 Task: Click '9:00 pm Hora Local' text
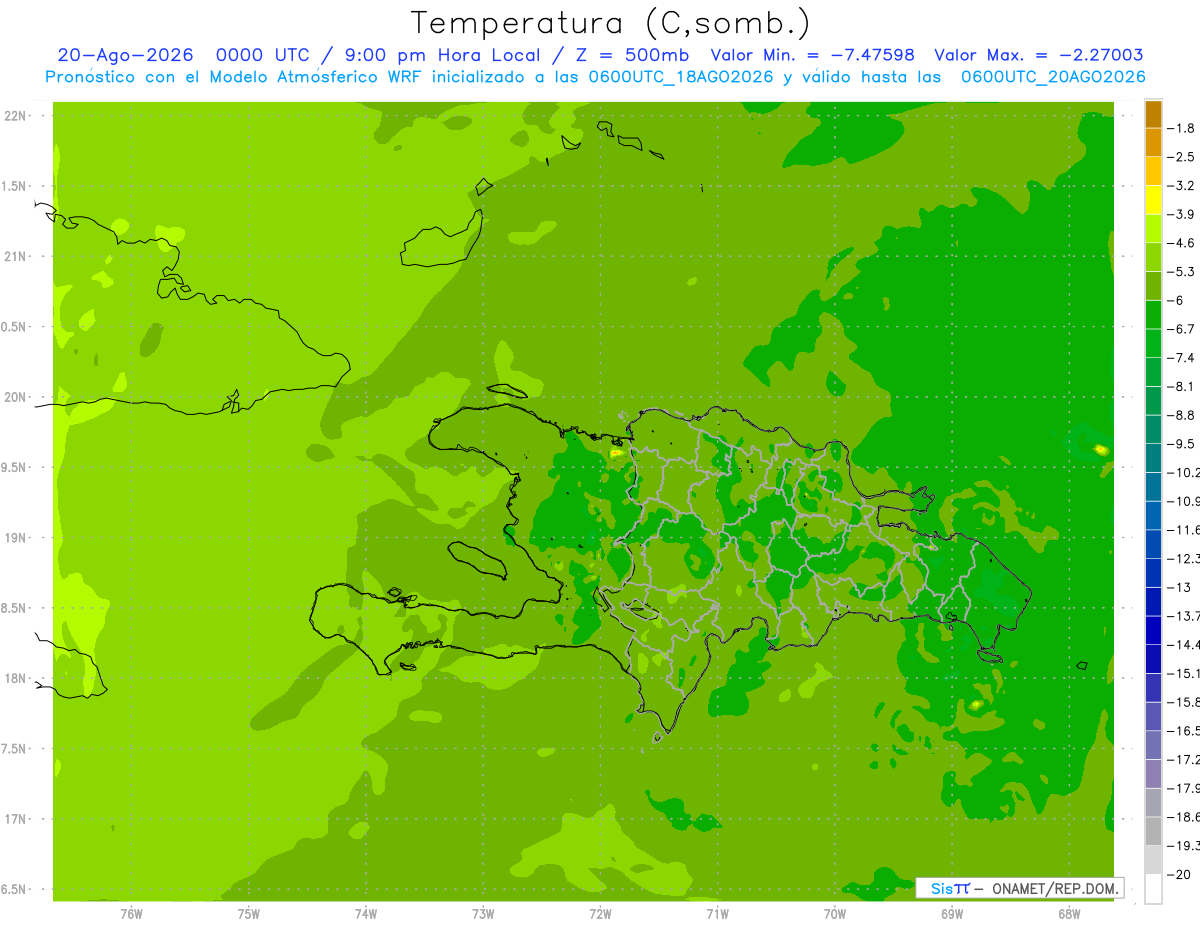pos(444,55)
